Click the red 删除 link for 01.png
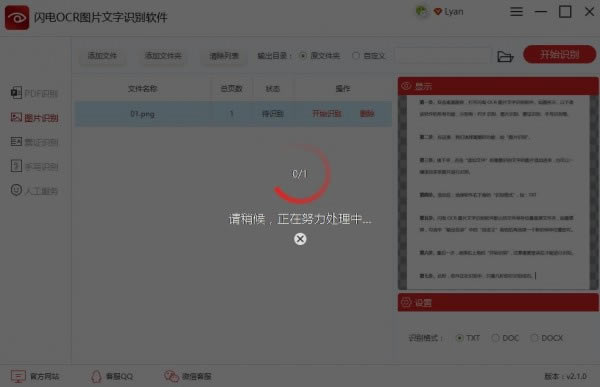This screenshot has width=600, height=387. pyautogui.click(x=367, y=114)
